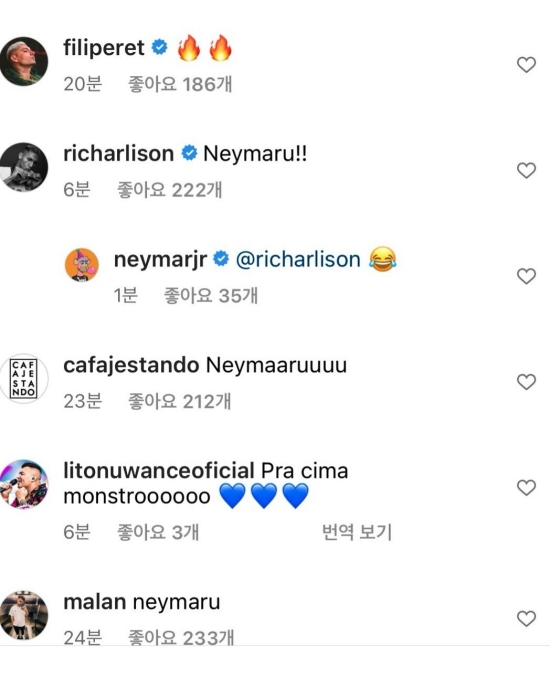Like neymarjr's reply to richarlison

526,276
